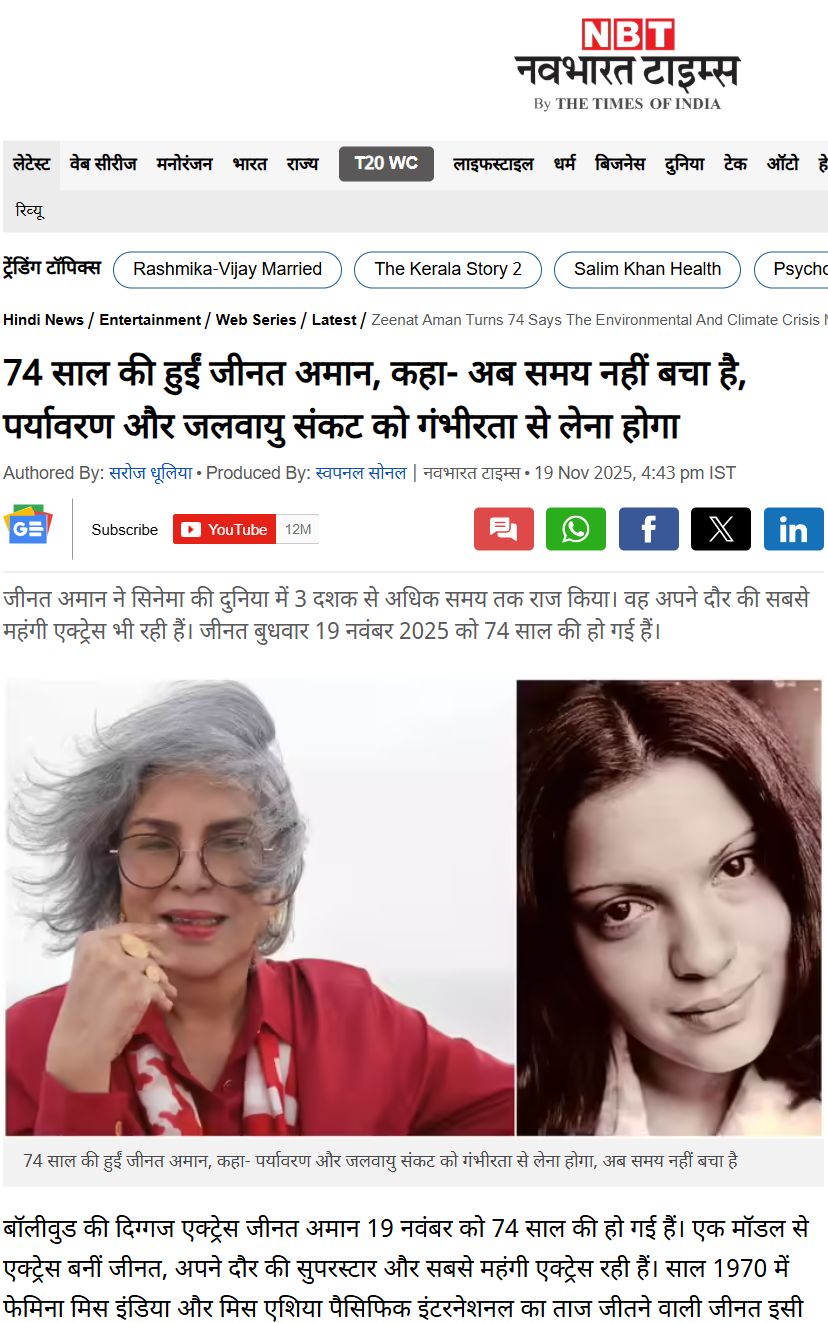Select the लाइफस्टाइल nav item
The height and width of the screenshot is (1323, 828).
493,164
